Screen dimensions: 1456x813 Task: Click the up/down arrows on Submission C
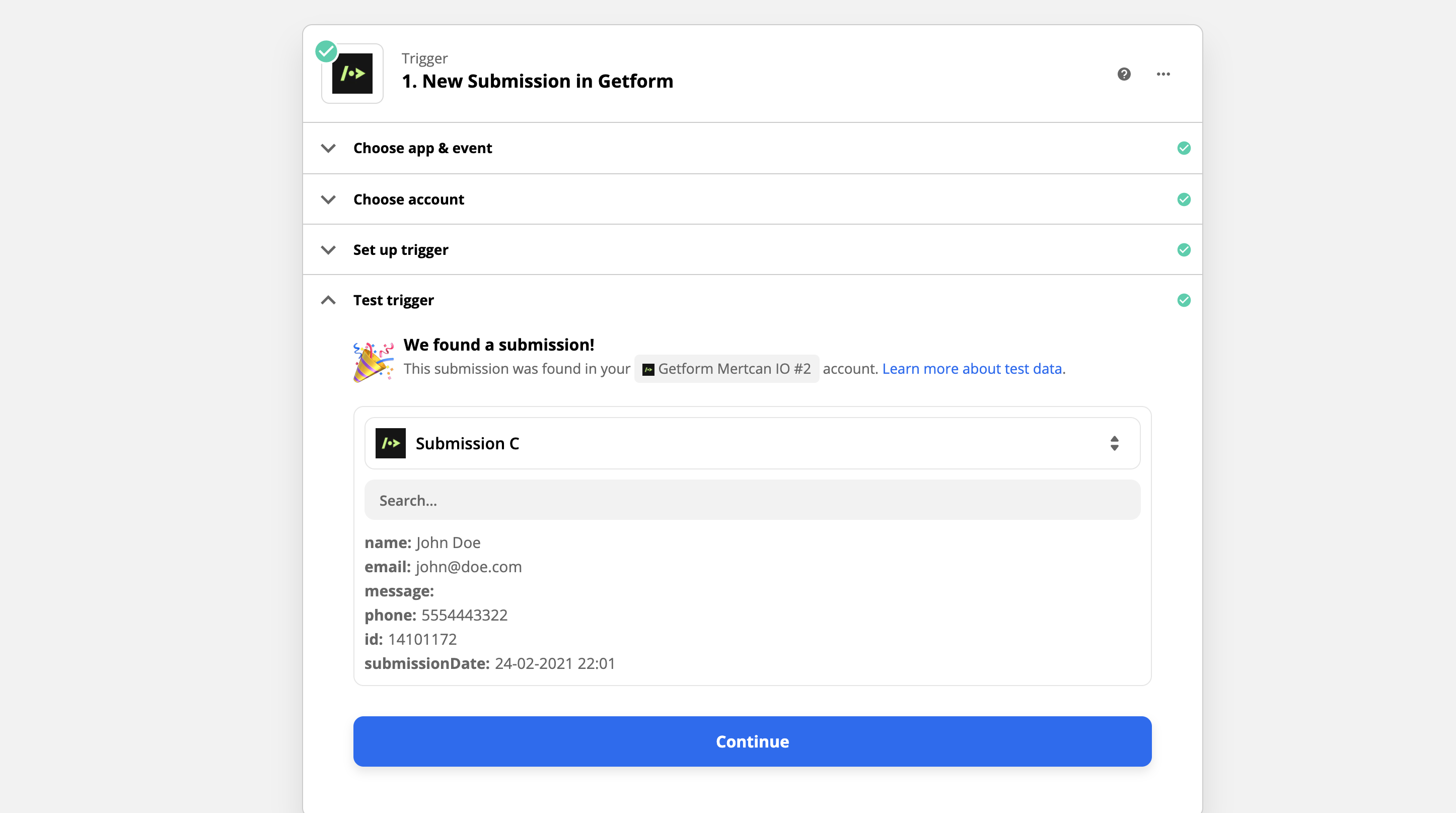point(1114,443)
